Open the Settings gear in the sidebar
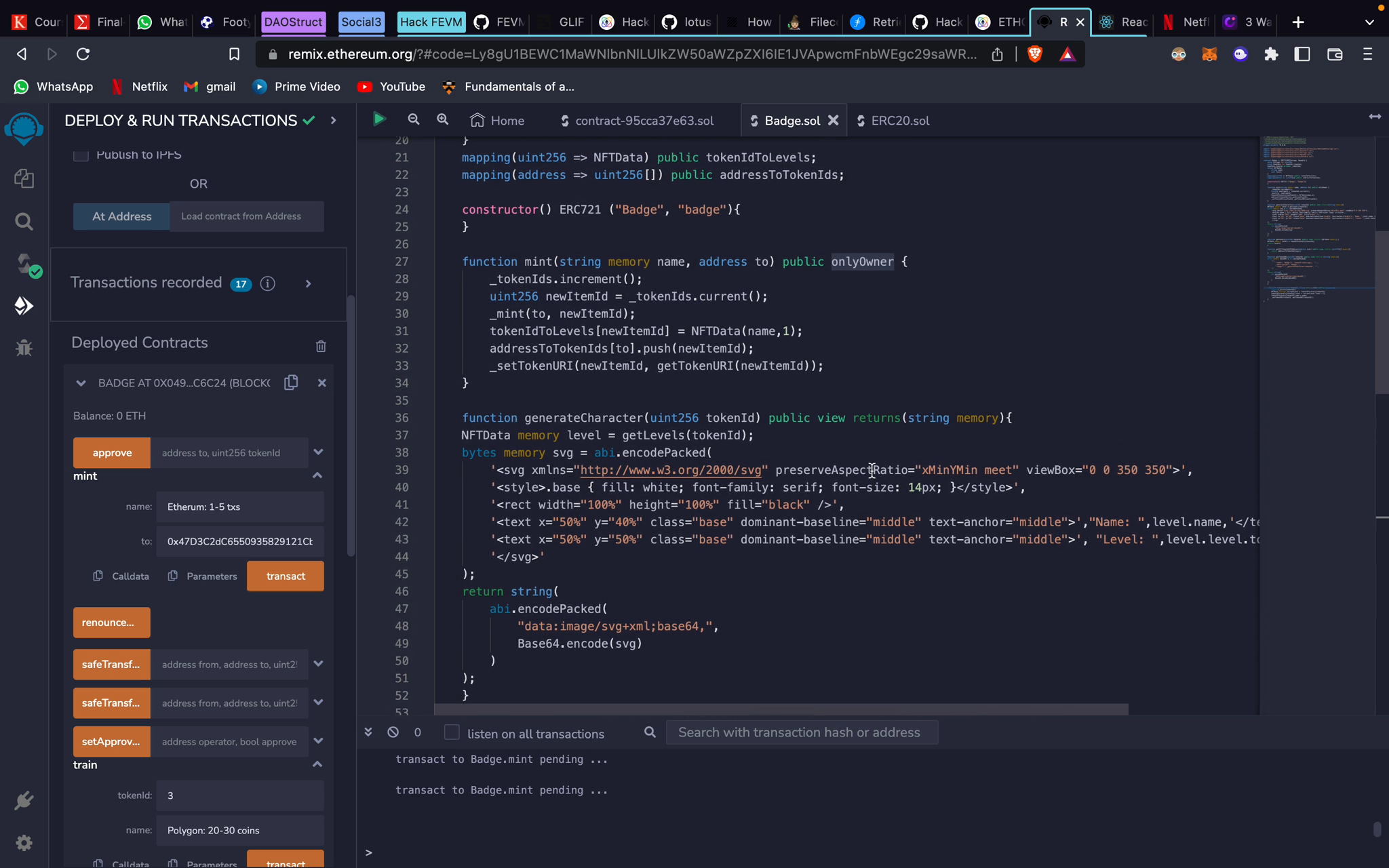Image resolution: width=1389 pixels, height=868 pixels. [x=24, y=843]
